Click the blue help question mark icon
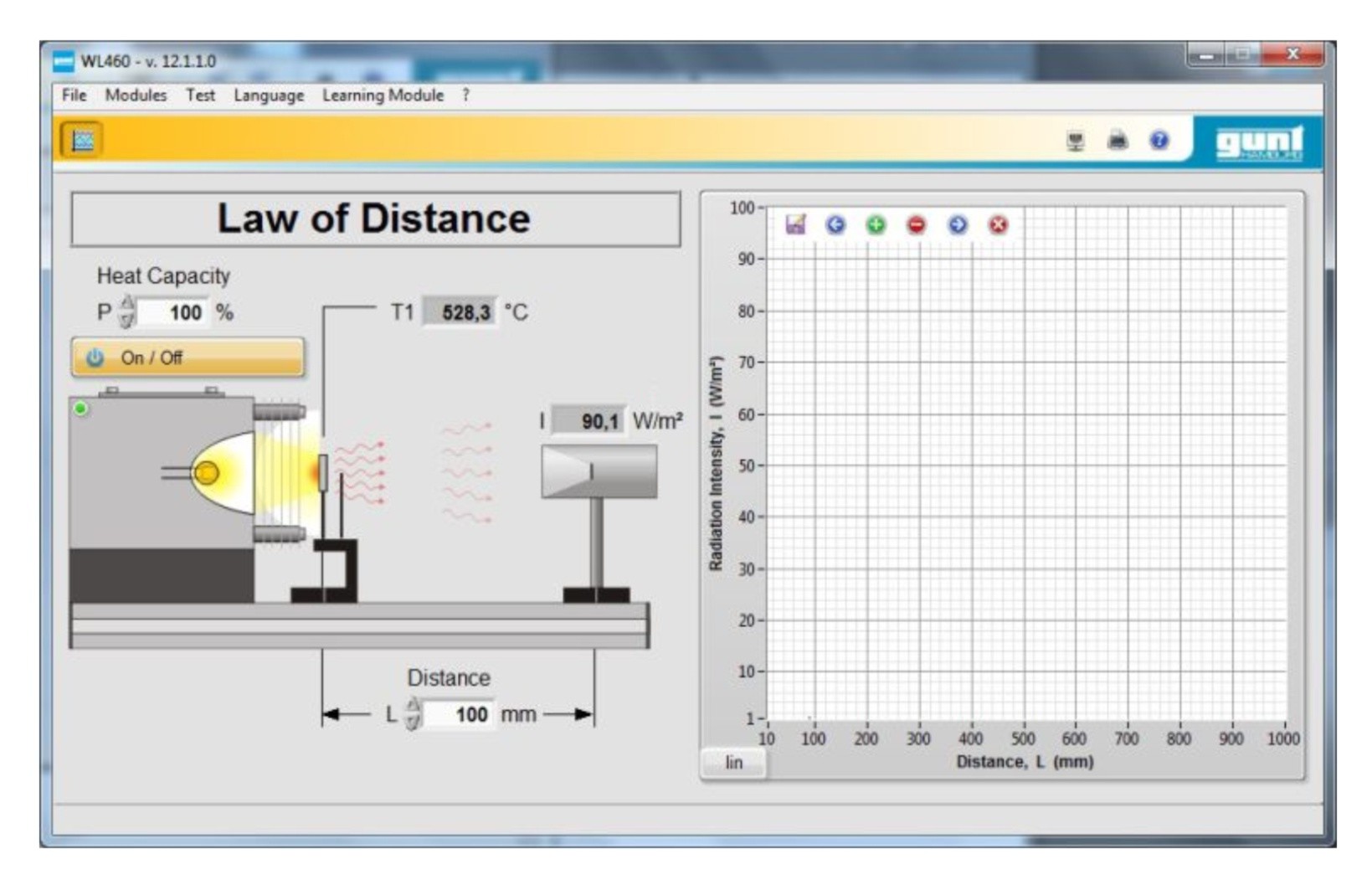This screenshot has height=890, width=1372. (1159, 140)
